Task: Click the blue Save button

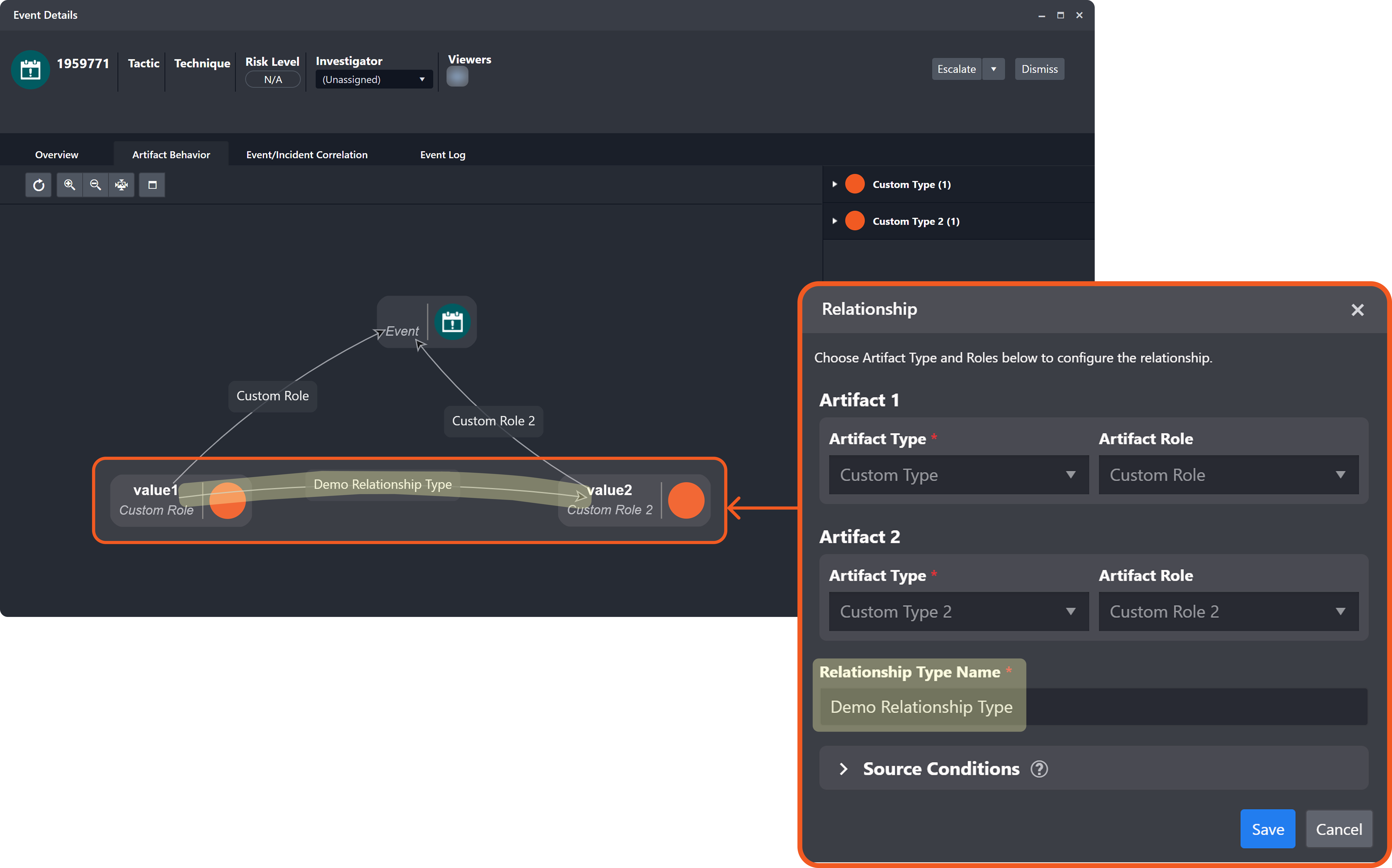Action: click(1267, 829)
